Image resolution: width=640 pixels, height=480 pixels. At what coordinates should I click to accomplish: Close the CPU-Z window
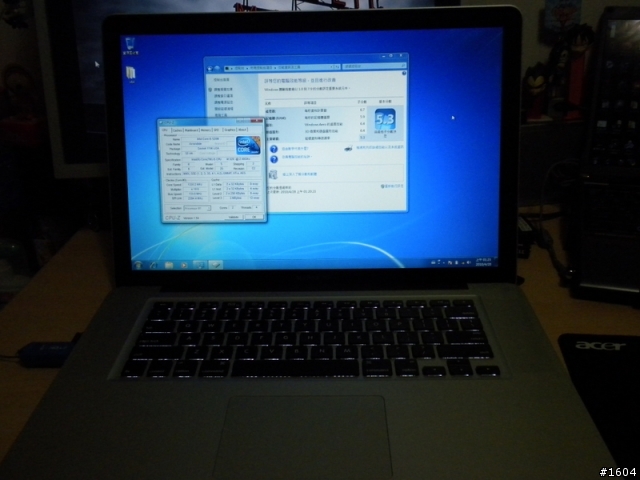257,121
